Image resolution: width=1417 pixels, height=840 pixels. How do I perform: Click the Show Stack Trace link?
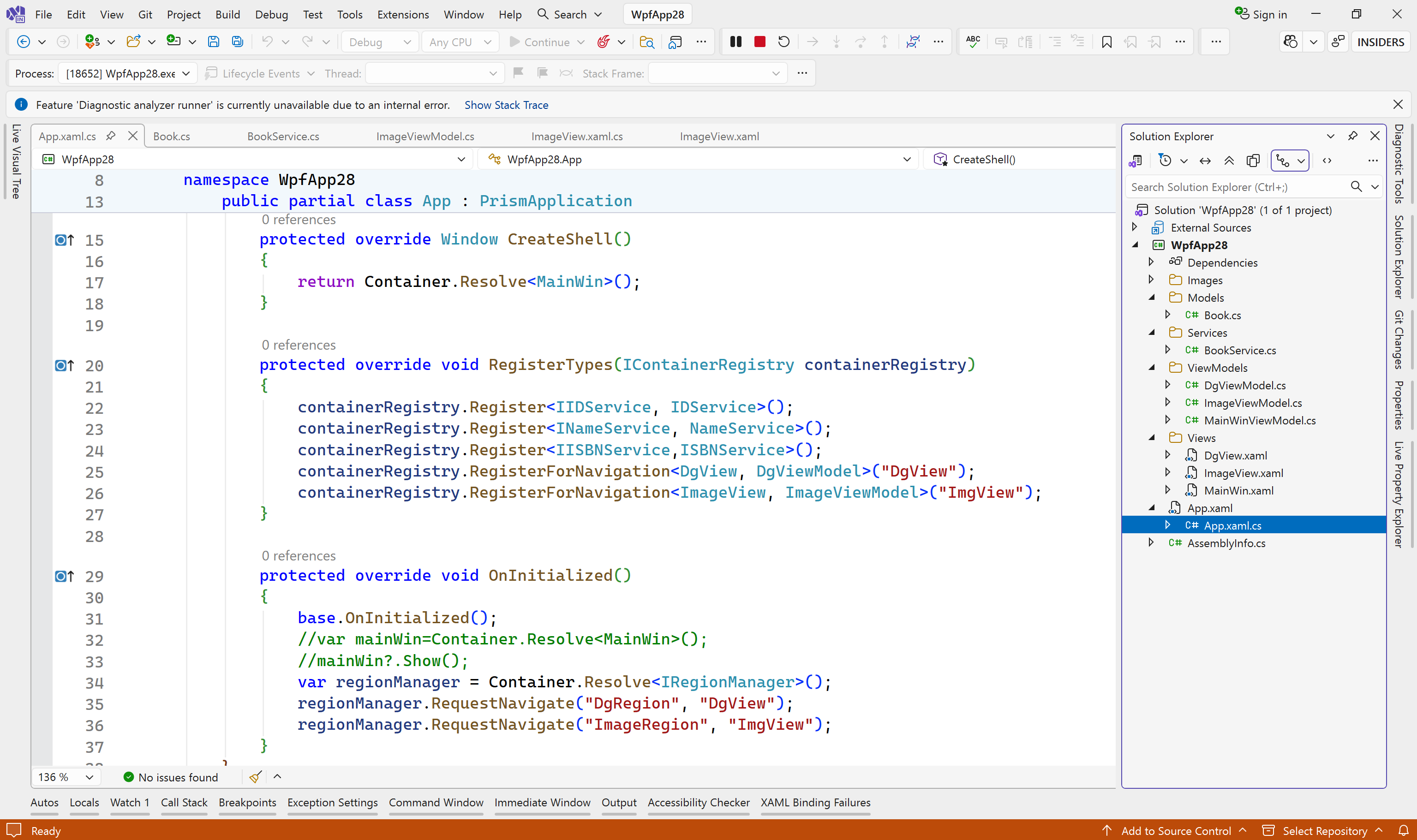click(x=506, y=105)
